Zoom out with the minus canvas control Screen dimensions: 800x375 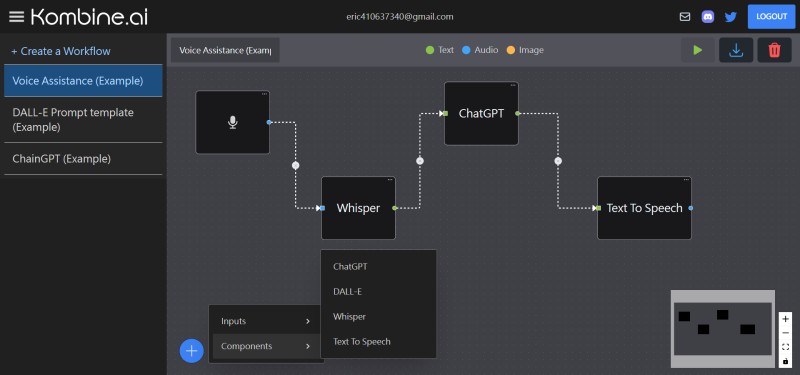785,333
